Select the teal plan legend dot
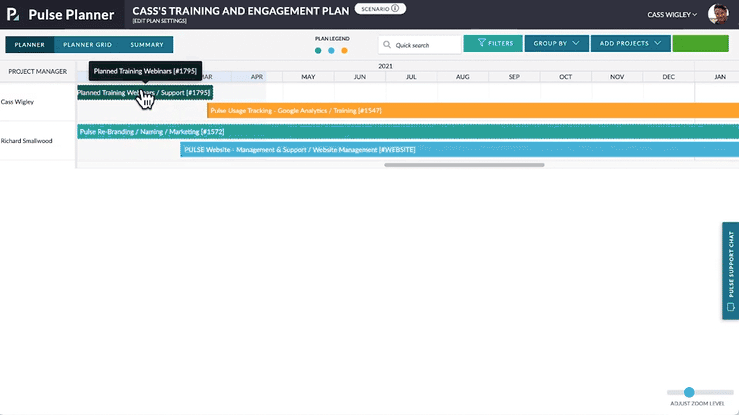The image size is (739, 415). click(x=318, y=50)
